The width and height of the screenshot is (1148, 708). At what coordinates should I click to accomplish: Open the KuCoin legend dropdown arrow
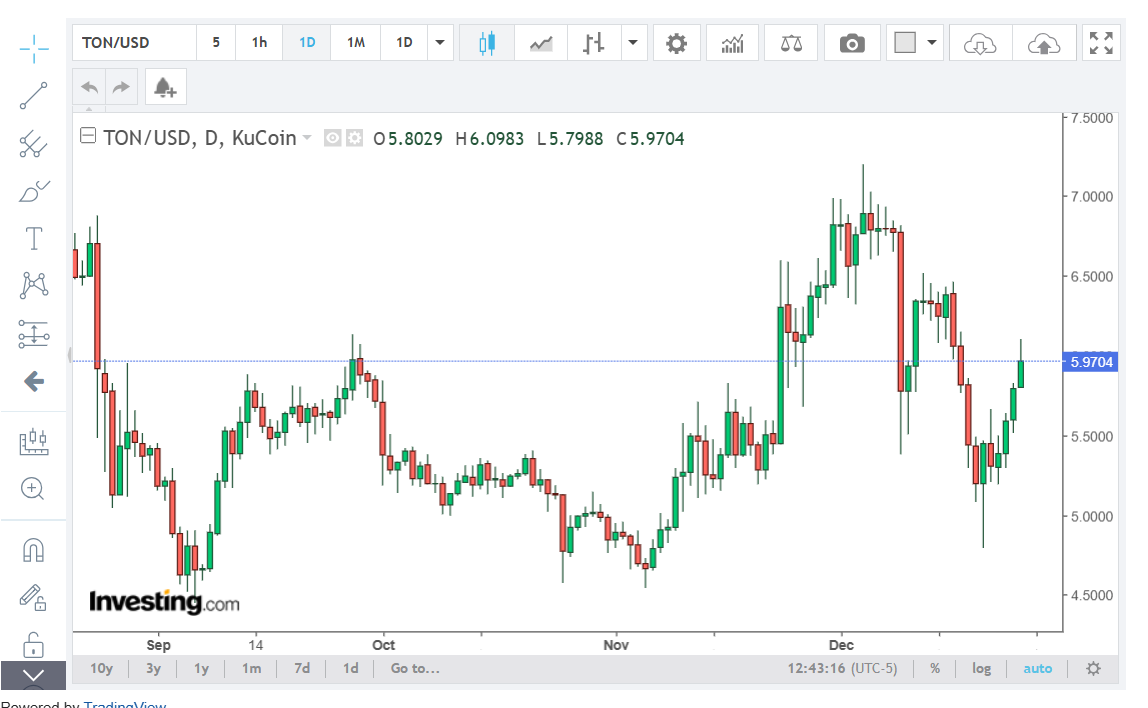(x=307, y=138)
